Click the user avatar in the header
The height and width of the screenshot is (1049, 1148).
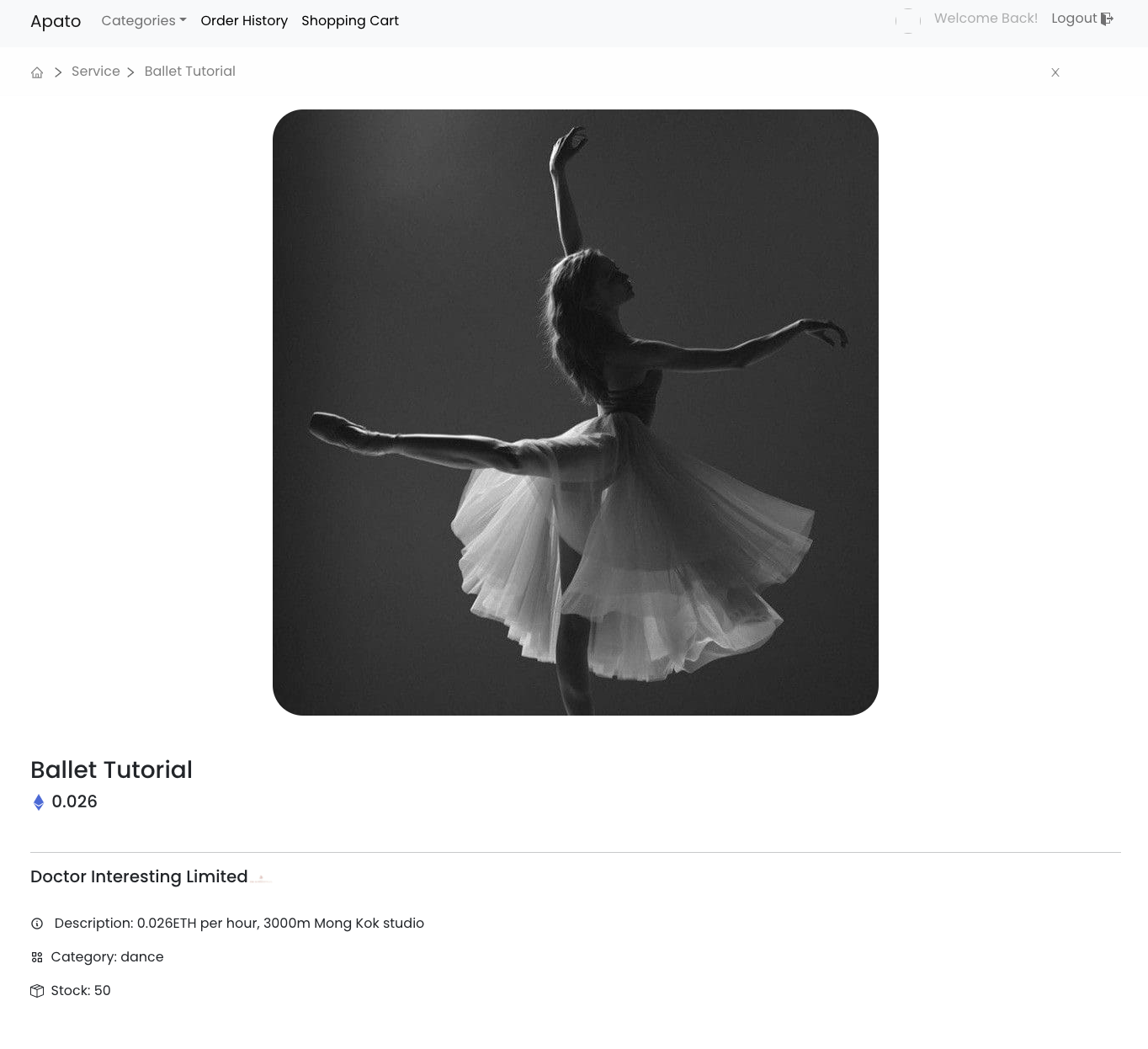point(908,20)
